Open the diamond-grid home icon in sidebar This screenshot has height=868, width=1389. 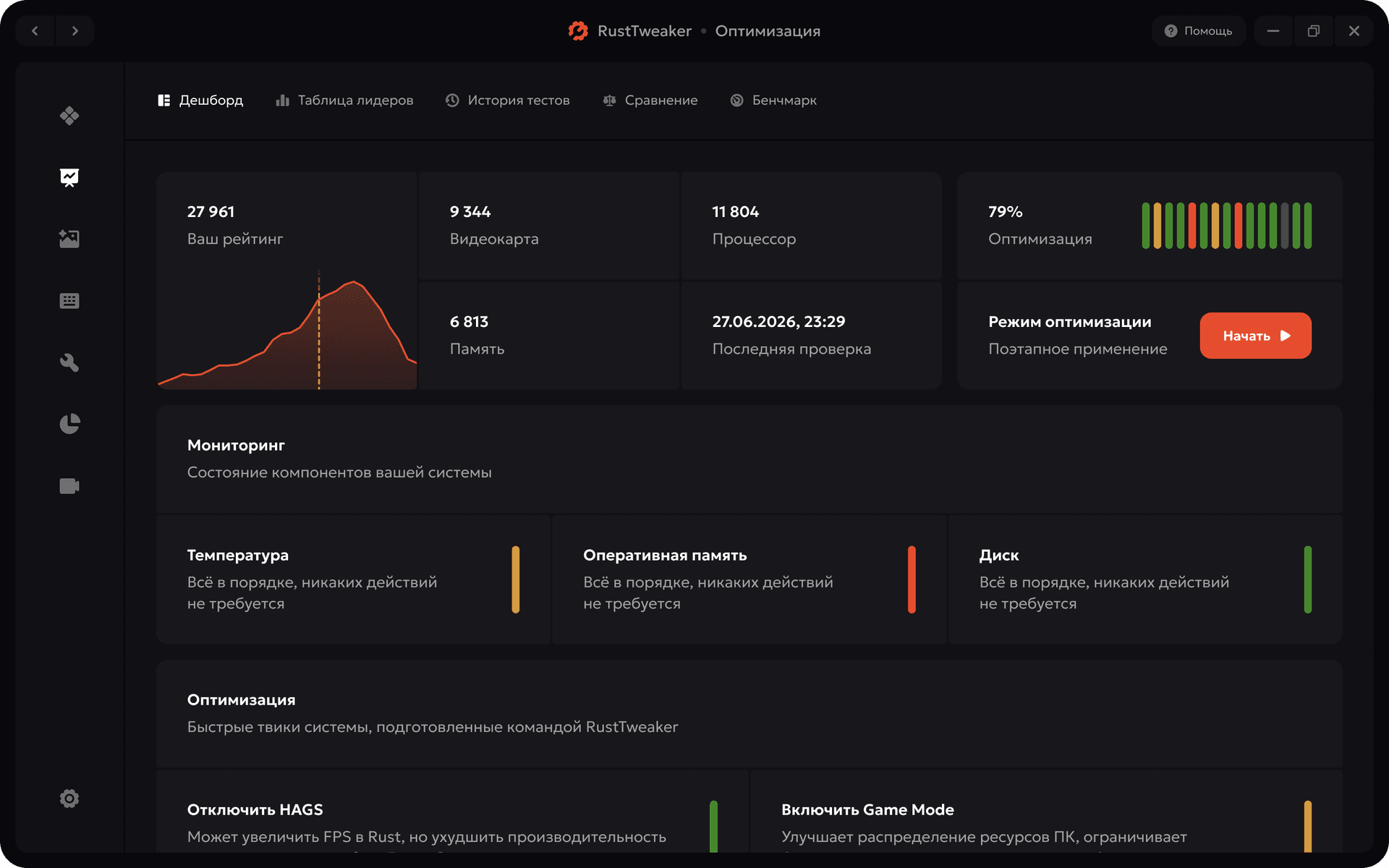pyautogui.click(x=69, y=116)
